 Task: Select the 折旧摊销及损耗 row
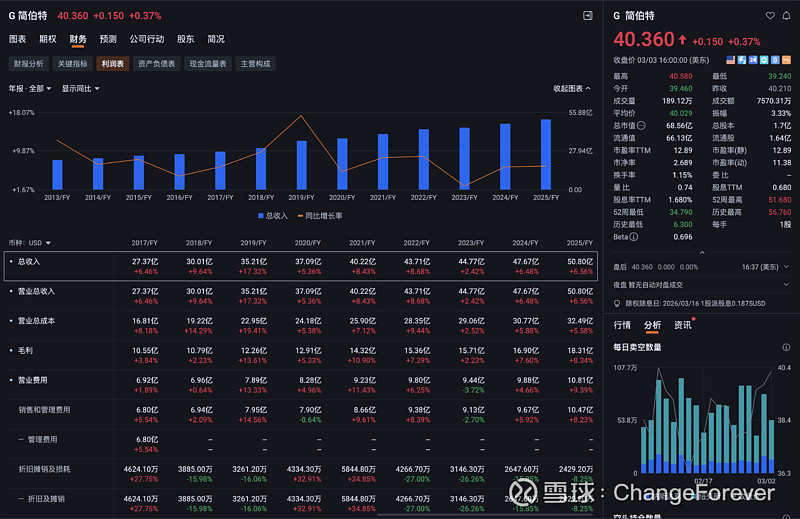(301, 473)
